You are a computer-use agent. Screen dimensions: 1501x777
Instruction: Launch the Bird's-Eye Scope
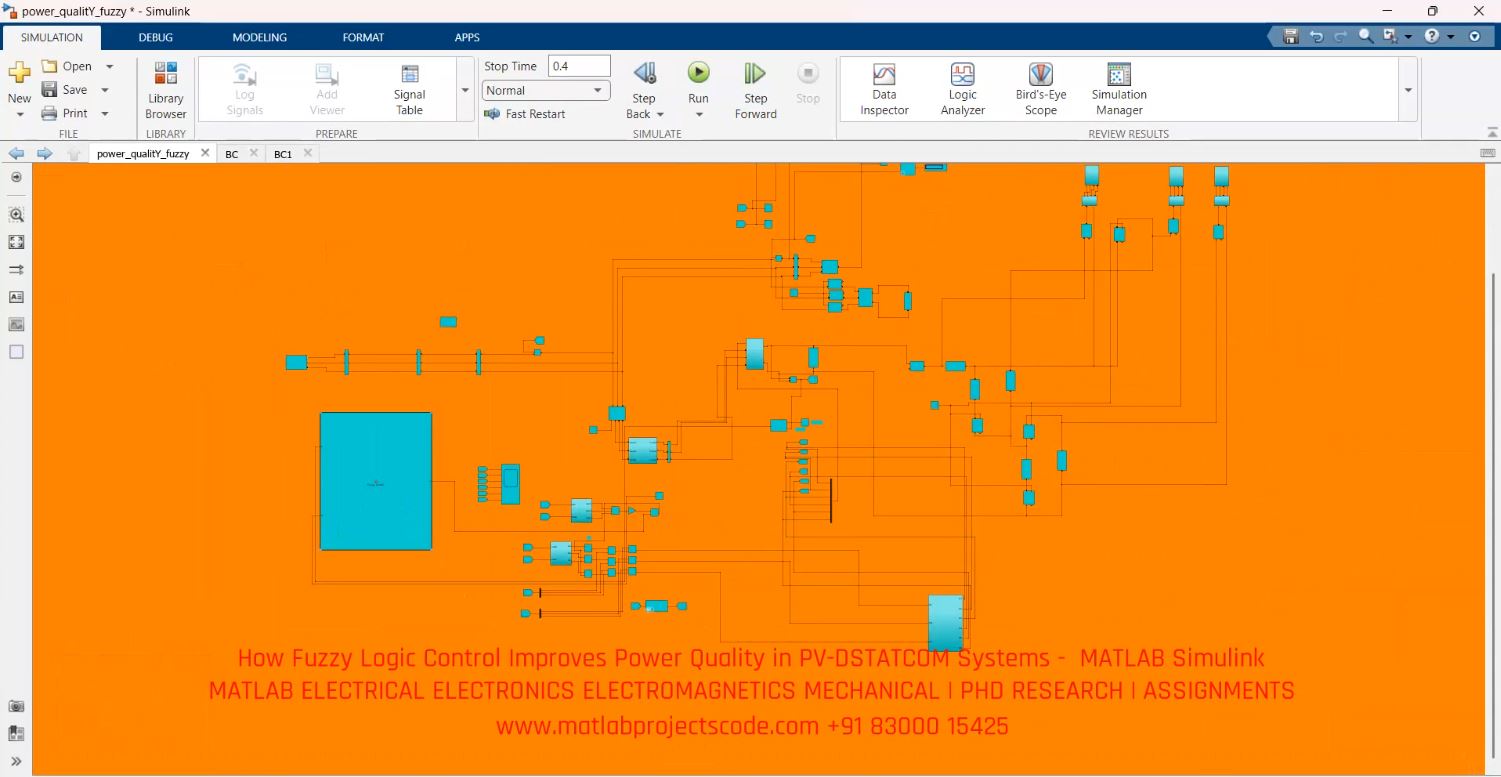(x=1040, y=88)
